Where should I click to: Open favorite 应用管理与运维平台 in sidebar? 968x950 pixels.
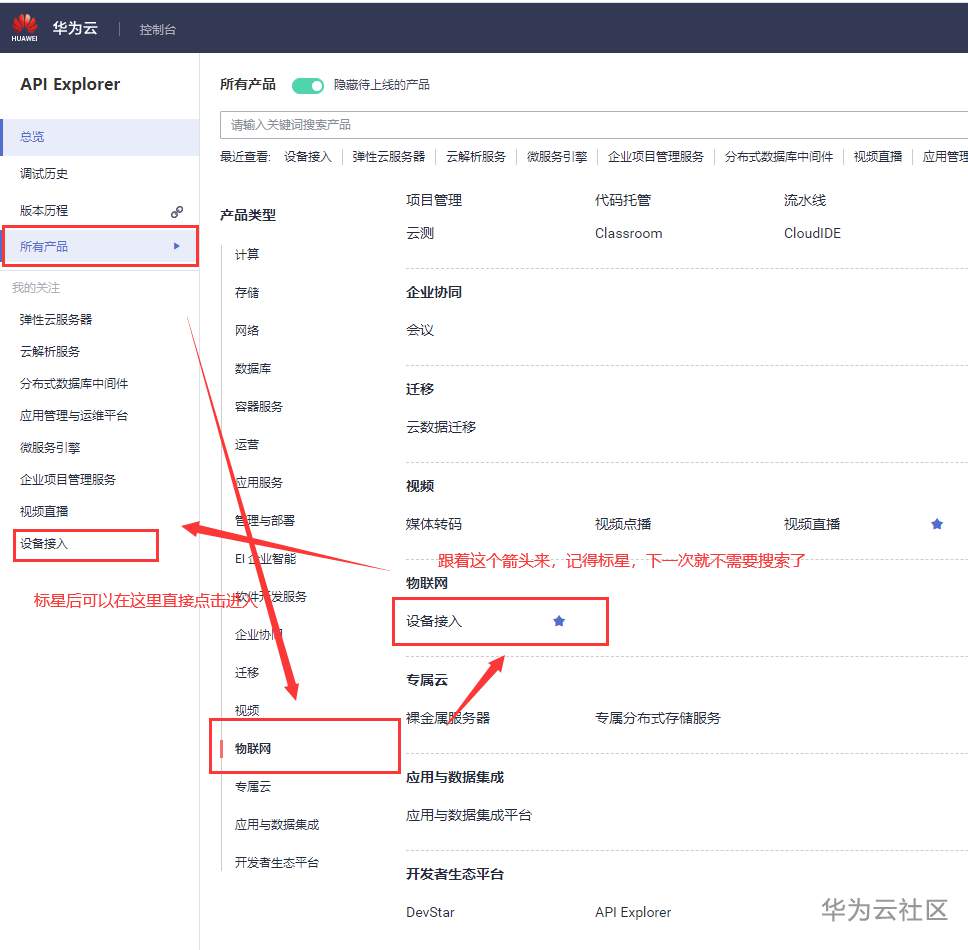(x=73, y=415)
